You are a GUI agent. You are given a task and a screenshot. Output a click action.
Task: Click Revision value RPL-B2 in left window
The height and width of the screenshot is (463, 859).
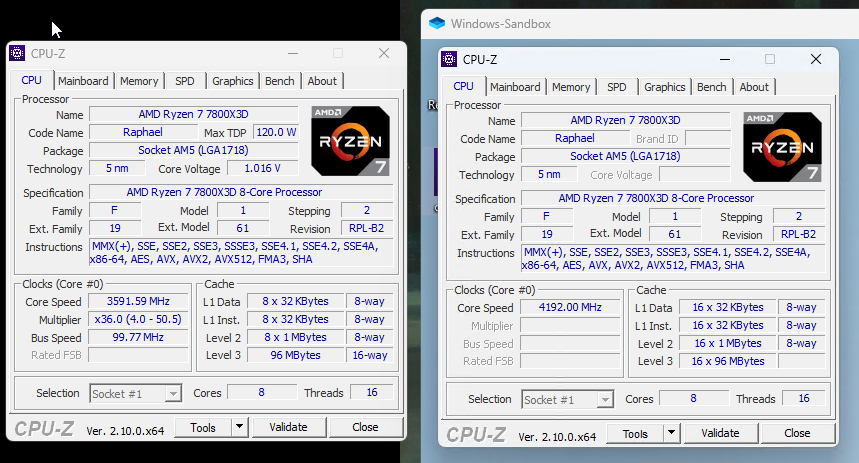coord(366,228)
